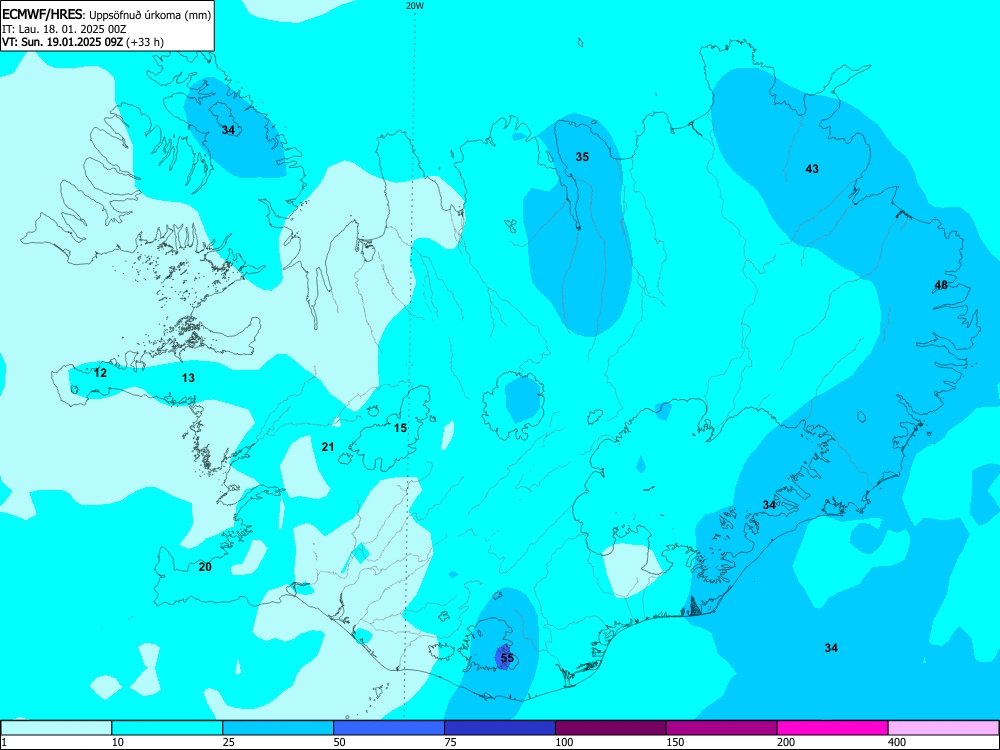This screenshot has width=1000, height=750.
Task: Click the 21 mm value in west Iceland
Action: tap(328, 447)
